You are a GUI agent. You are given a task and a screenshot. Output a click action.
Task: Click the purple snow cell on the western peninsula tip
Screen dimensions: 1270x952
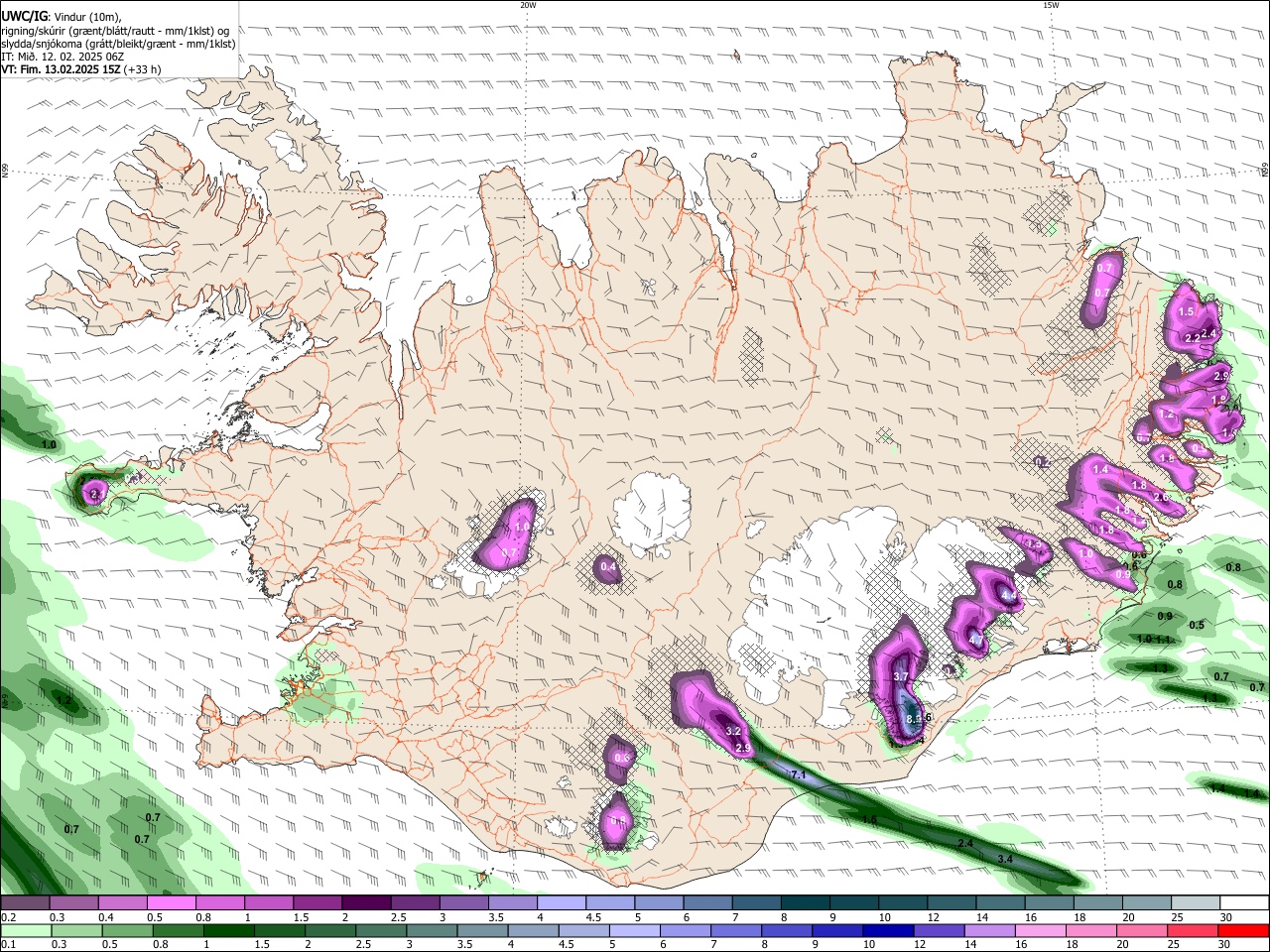tap(95, 491)
